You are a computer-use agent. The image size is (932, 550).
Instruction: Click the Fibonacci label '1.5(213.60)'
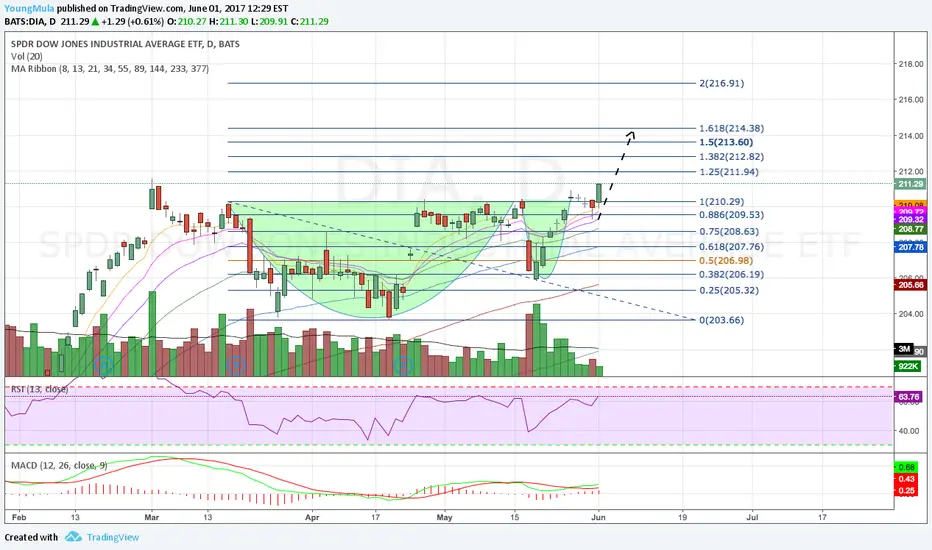pyautogui.click(x=726, y=142)
